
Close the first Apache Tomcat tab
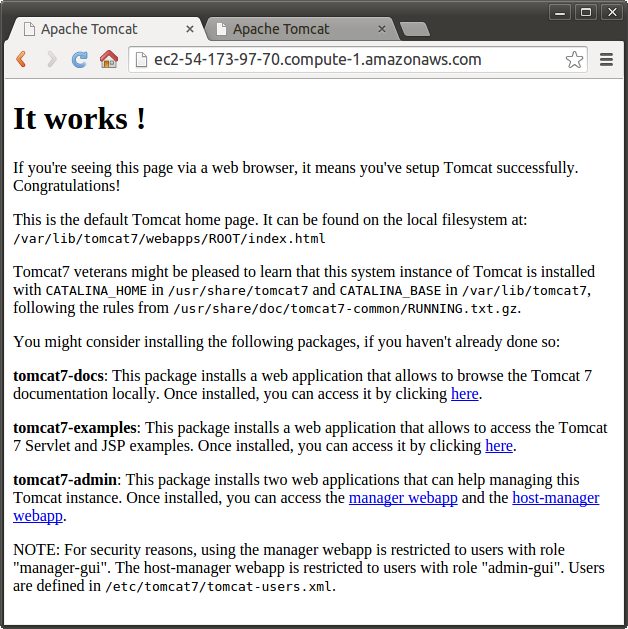pyautogui.click(x=190, y=29)
